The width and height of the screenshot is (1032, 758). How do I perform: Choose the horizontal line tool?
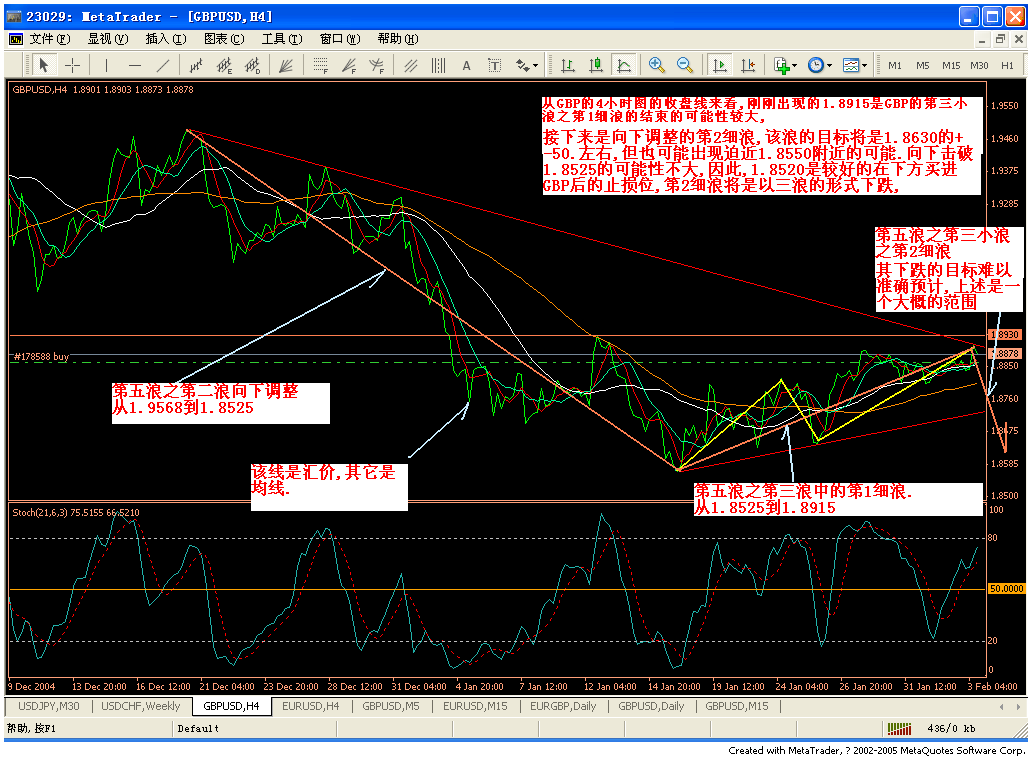point(135,65)
